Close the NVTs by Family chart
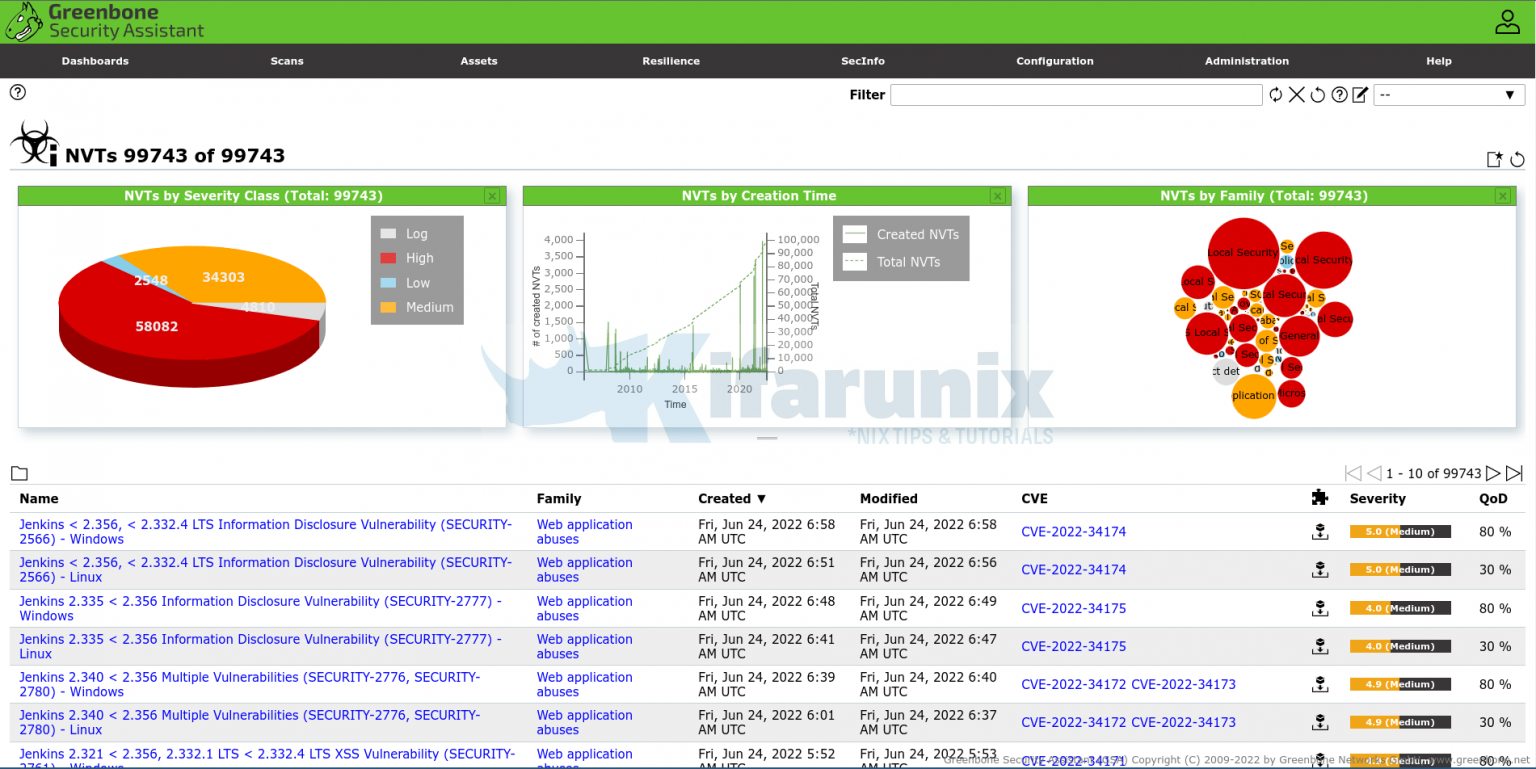The height and width of the screenshot is (769, 1536). (x=1502, y=196)
